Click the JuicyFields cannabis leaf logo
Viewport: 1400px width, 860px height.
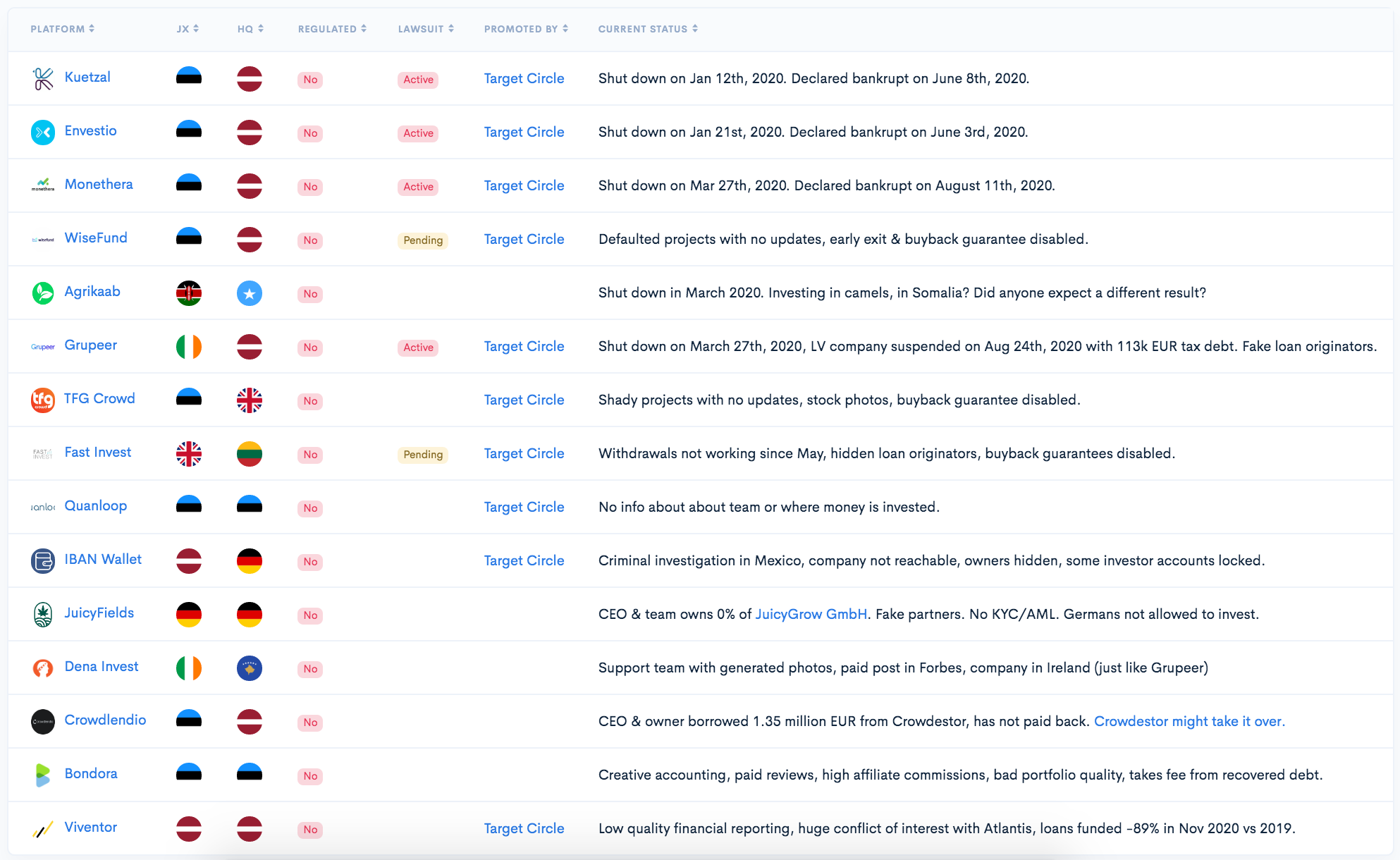pos(42,614)
